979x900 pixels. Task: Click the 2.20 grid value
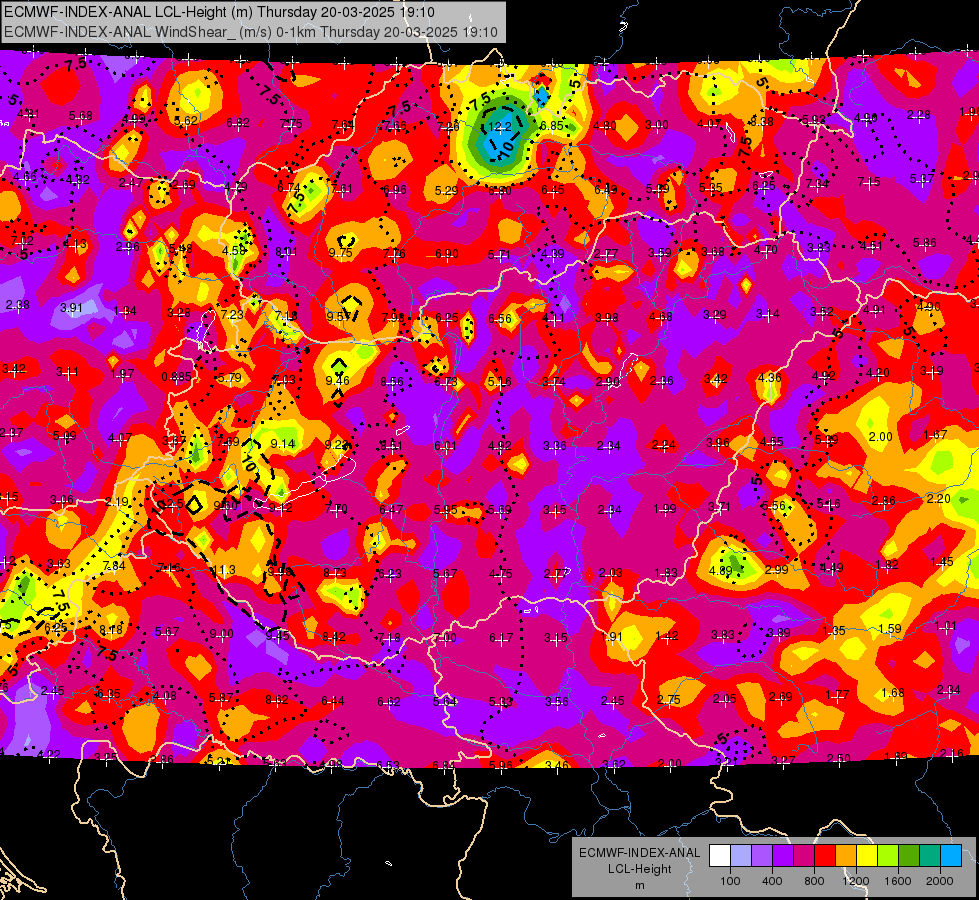click(938, 499)
